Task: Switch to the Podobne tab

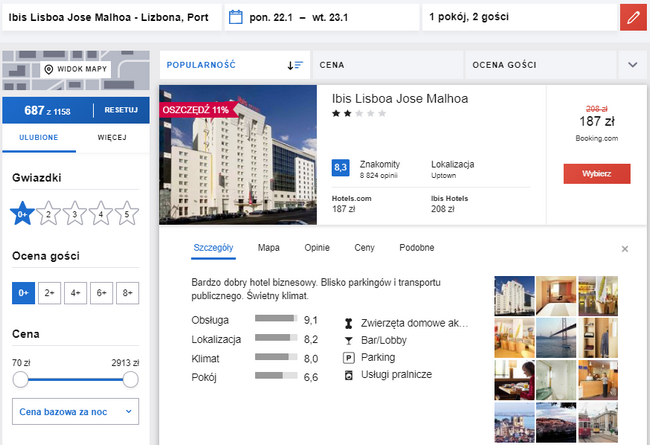Action: click(417, 248)
